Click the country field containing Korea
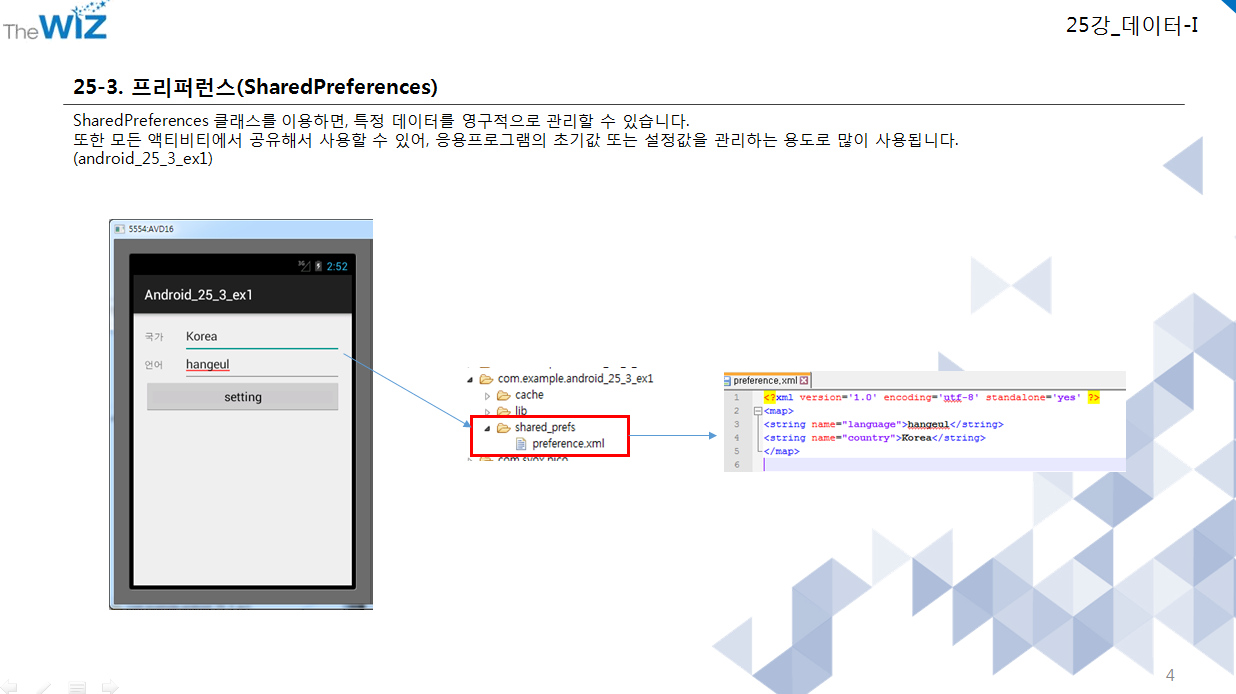This screenshot has width=1236, height=694. coord(262,337)
